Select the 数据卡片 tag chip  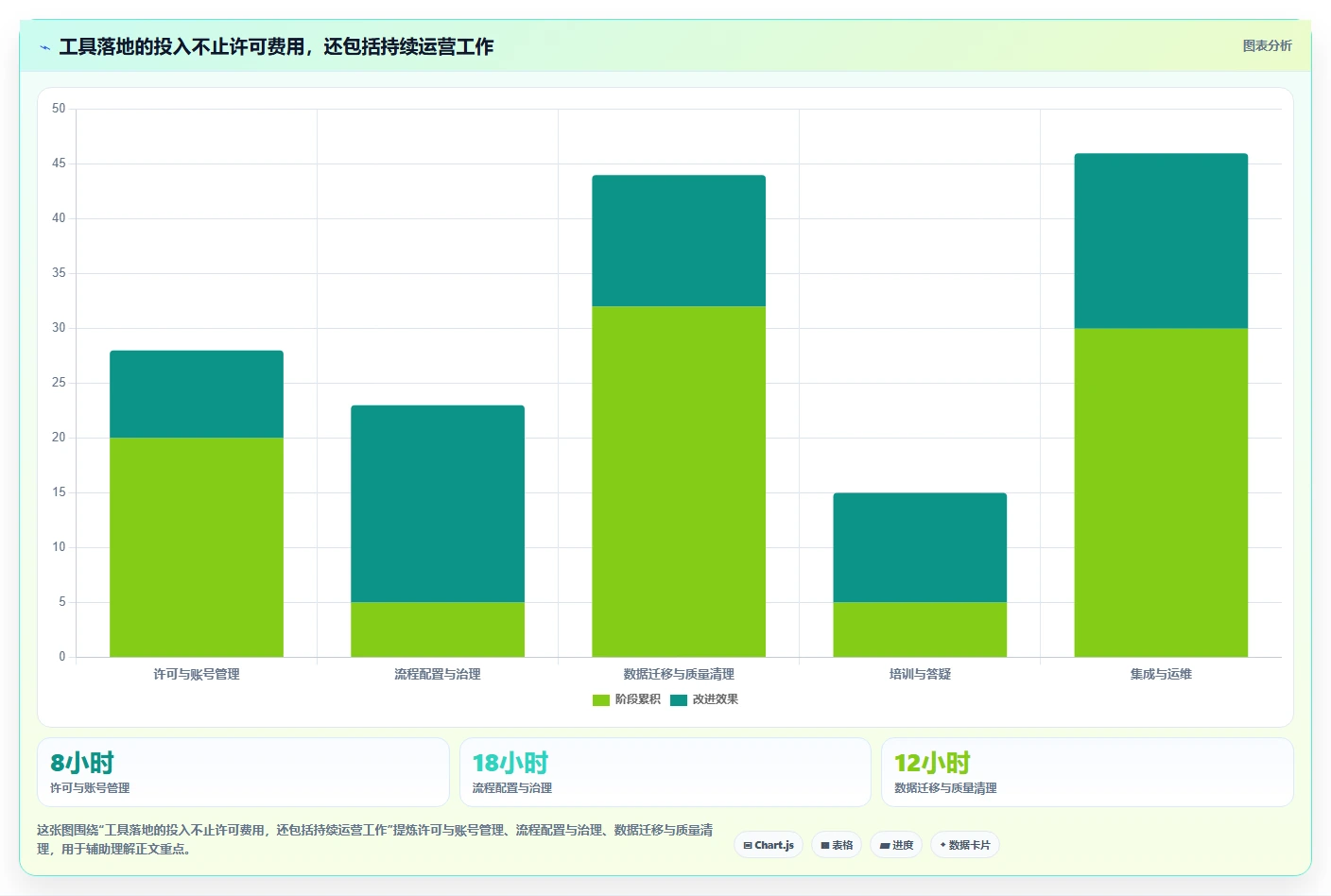(x=965, y=845)
